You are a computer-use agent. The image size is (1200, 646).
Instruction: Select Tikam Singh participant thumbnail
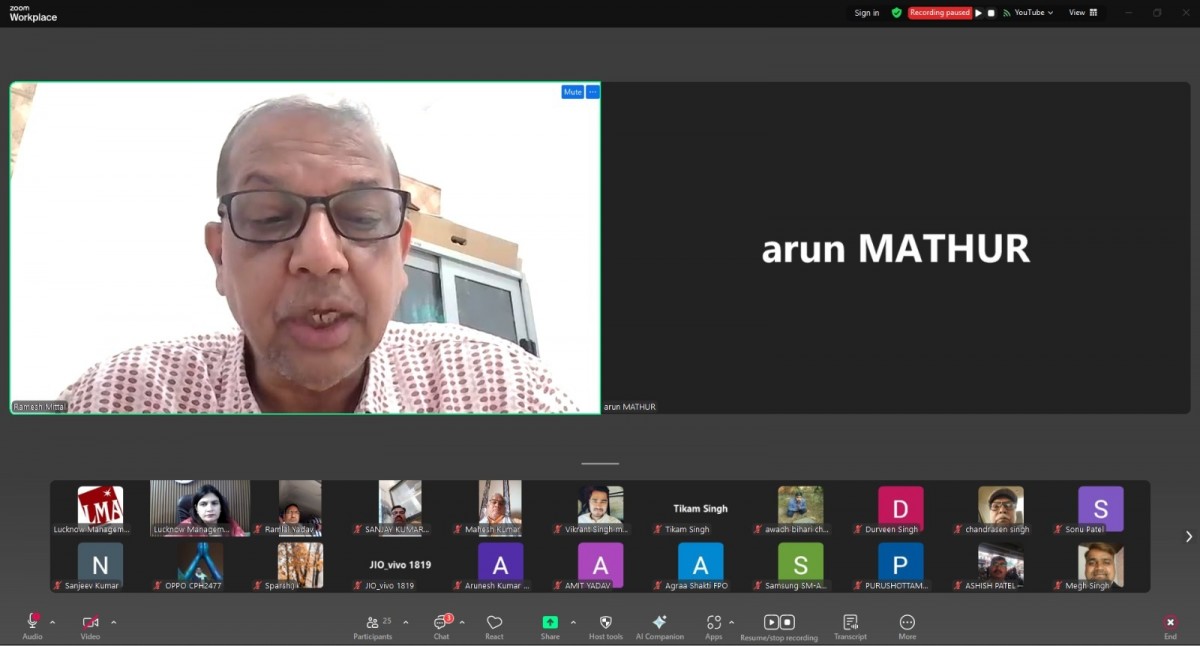[700, 510]
